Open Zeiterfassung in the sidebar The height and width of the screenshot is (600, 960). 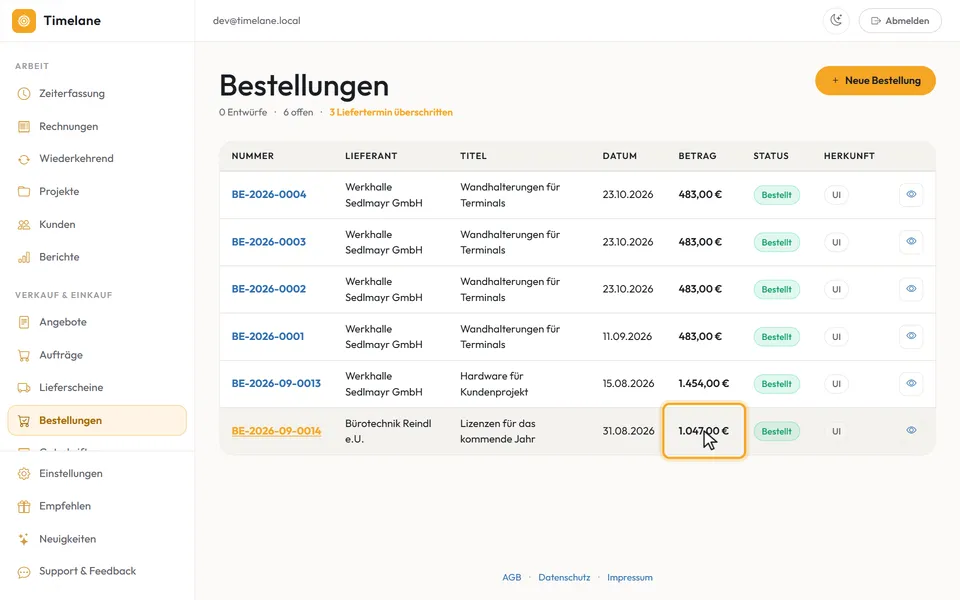coord(97,94)
